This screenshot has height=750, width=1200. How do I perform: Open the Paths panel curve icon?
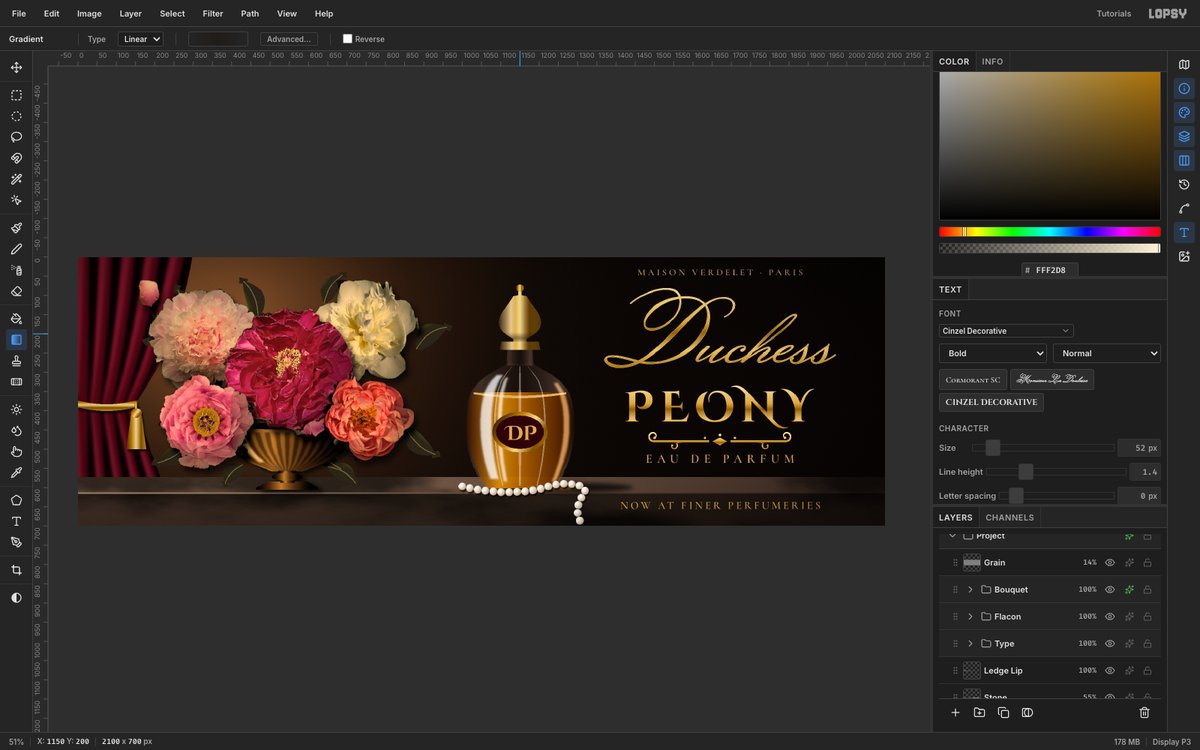pos(1184,208)
